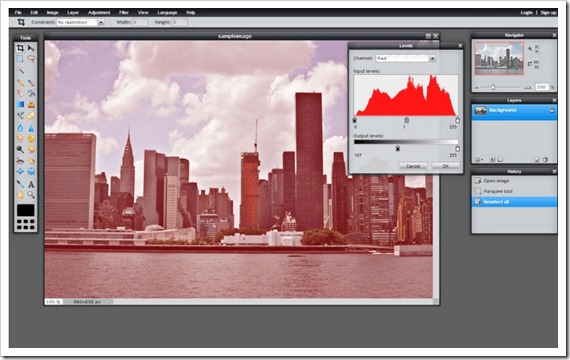Click the input levels black point handle
570x360 pixels.
point(355,120)
